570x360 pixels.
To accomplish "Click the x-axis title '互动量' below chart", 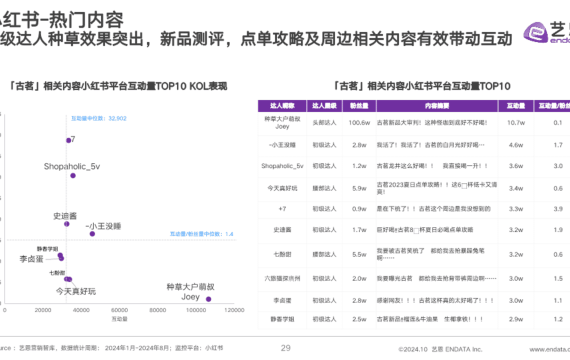I will (x=119, y=319).
